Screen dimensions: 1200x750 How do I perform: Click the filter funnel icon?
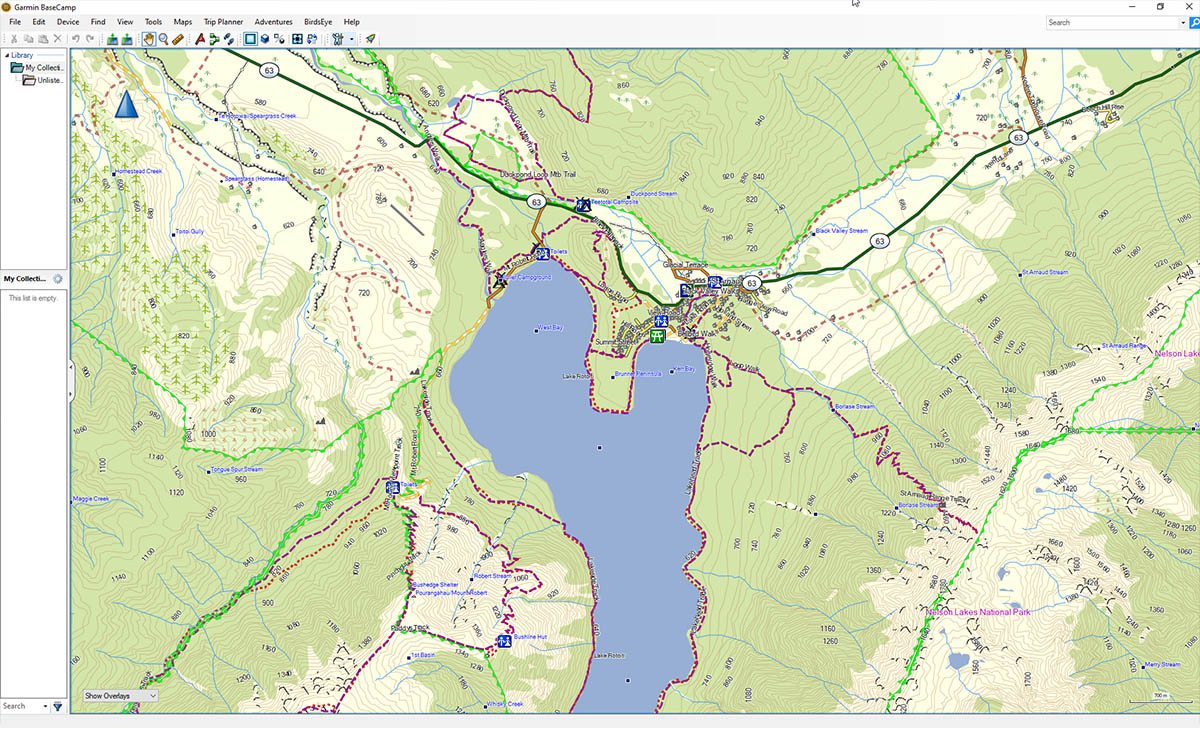(x=57, y=706)
